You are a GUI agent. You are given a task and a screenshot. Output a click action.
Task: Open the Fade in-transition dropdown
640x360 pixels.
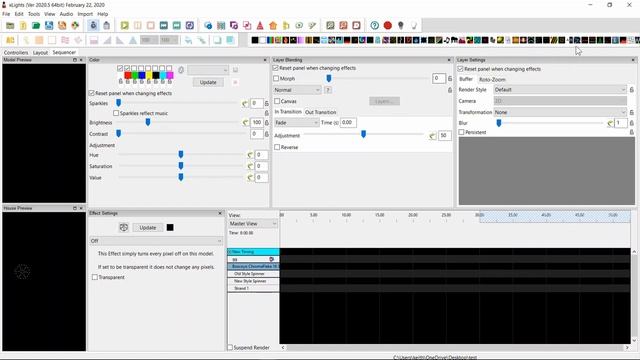[296, 122]
